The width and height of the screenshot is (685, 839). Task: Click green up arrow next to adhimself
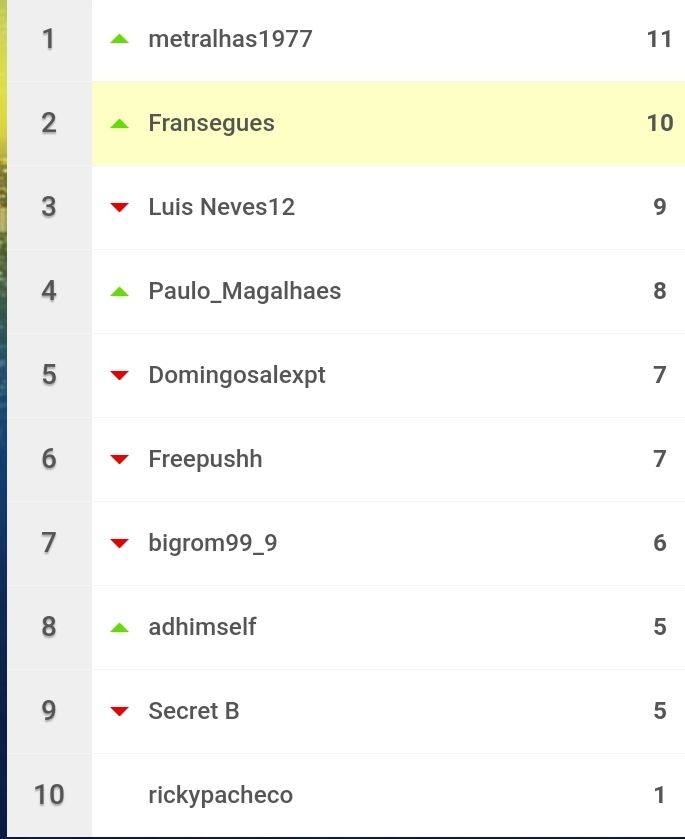119,628
